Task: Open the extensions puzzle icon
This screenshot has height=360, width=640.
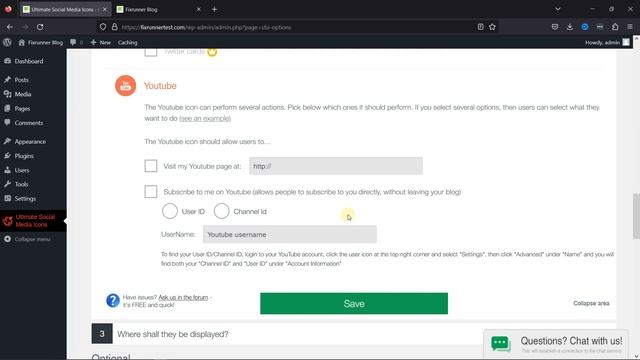Action: point(615,27)
